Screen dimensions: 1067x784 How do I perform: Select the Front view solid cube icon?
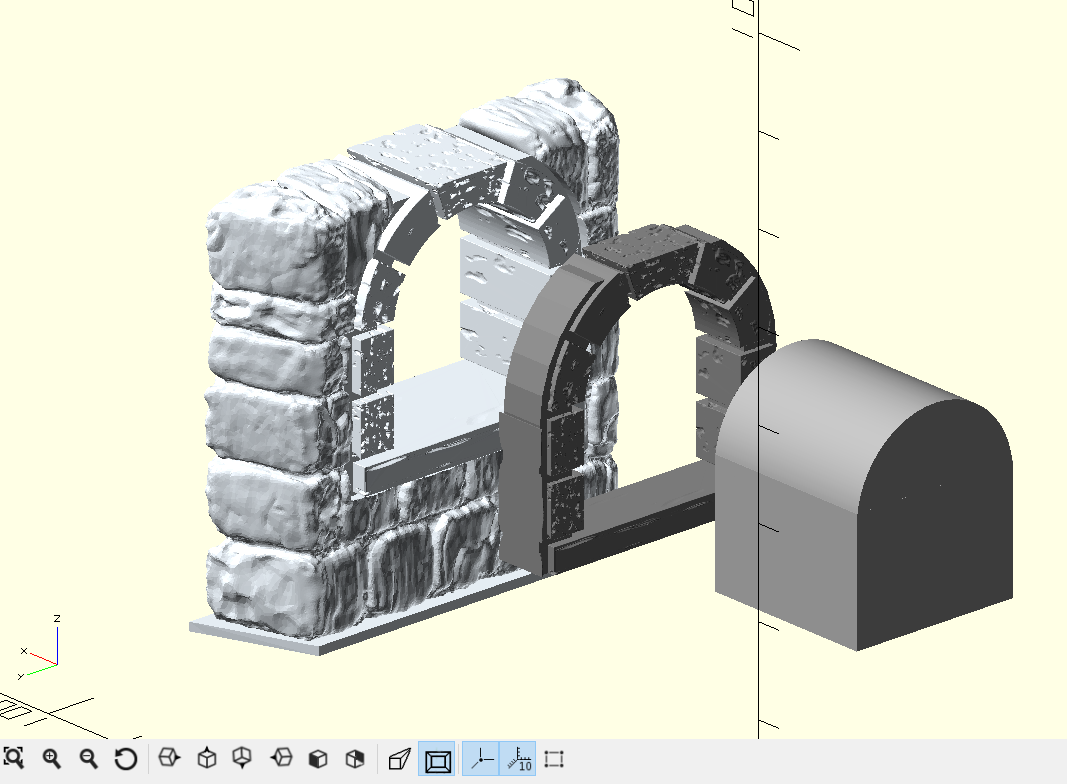tap(318, 759)
